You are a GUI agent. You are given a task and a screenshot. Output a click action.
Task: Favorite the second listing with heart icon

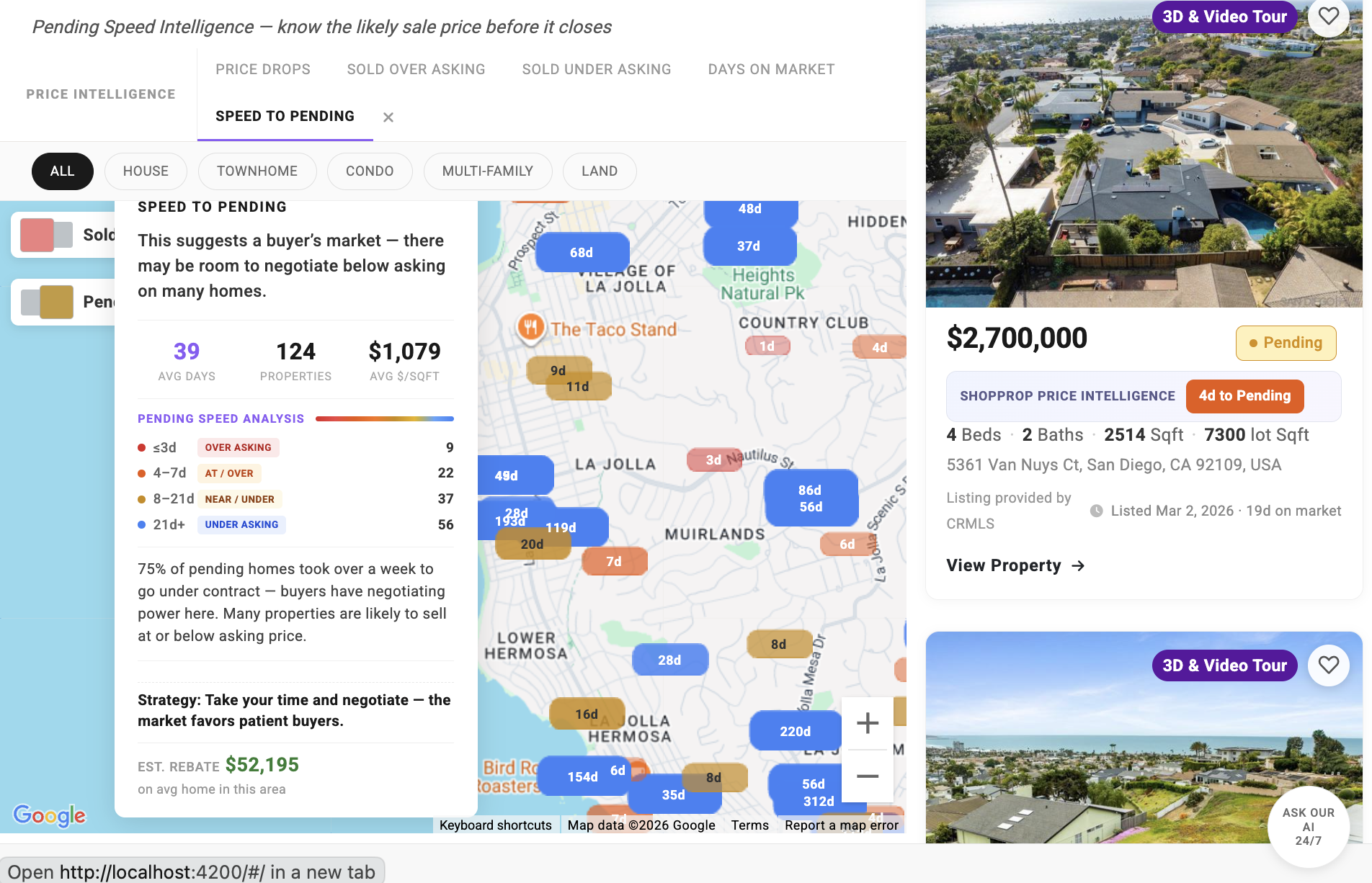click(1328, 665)
